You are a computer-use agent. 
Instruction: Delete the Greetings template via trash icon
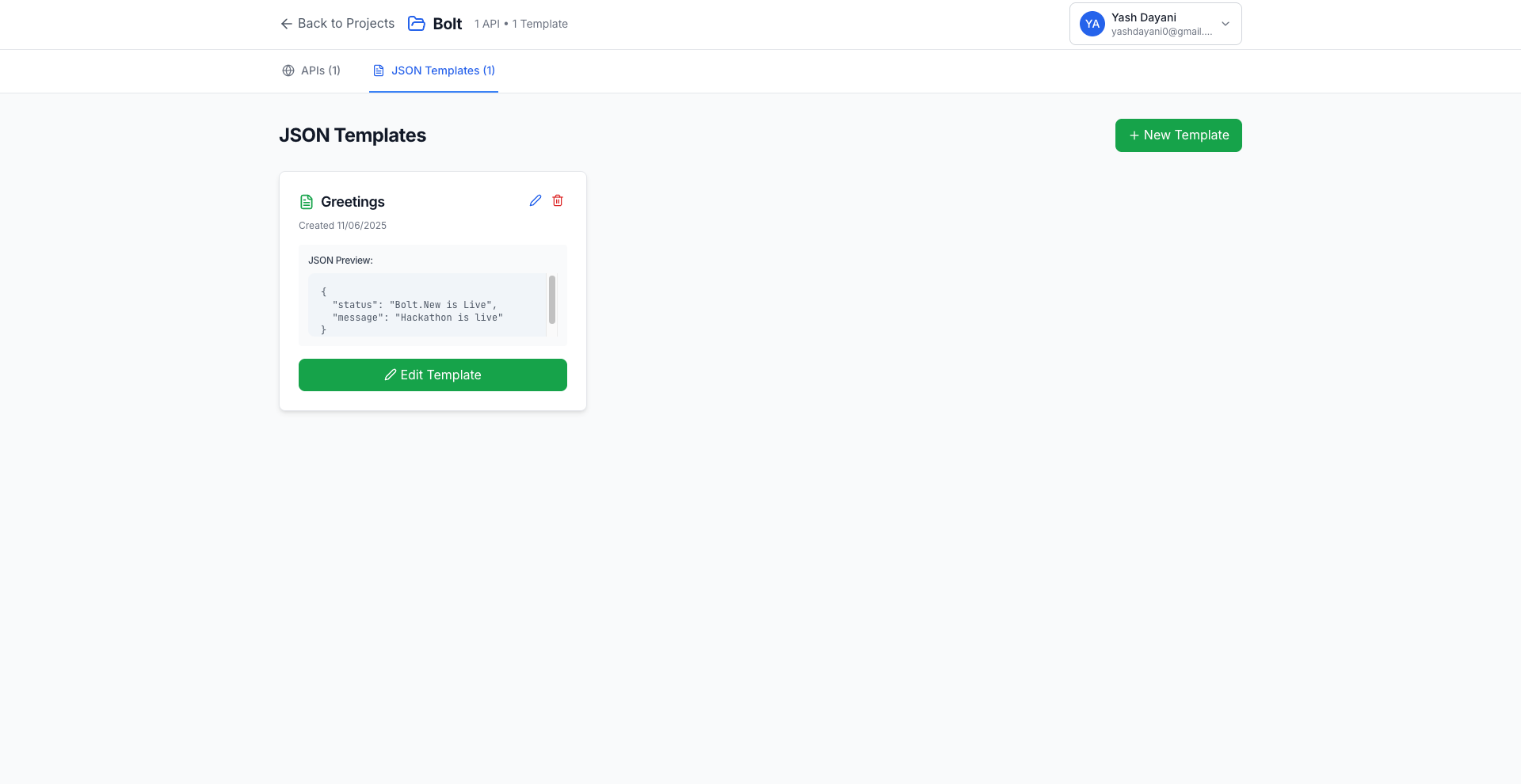pos(558,200)
